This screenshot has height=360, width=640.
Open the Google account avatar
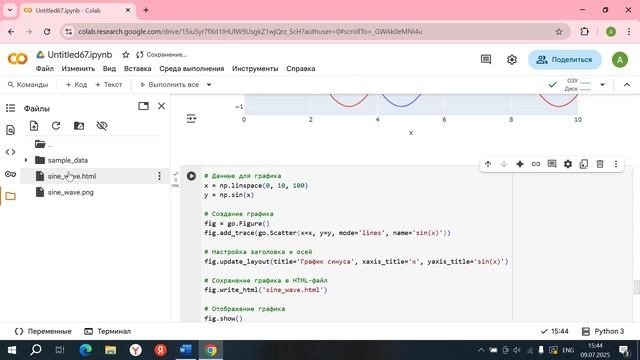[x=620, y=60]
